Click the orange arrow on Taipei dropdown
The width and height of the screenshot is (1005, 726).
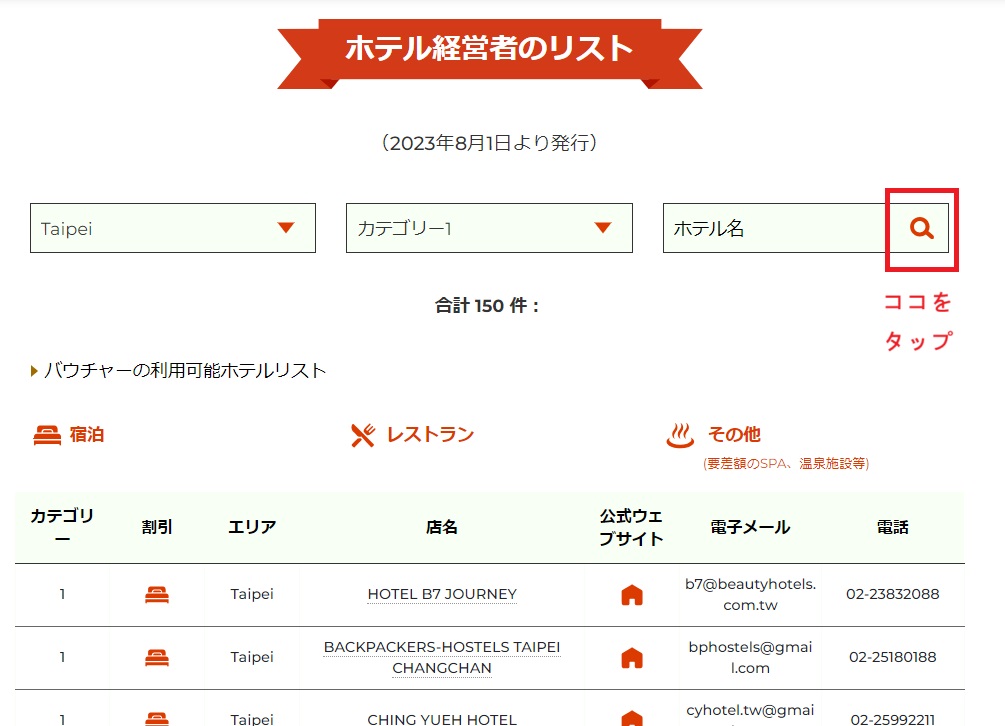pos(286,228)
